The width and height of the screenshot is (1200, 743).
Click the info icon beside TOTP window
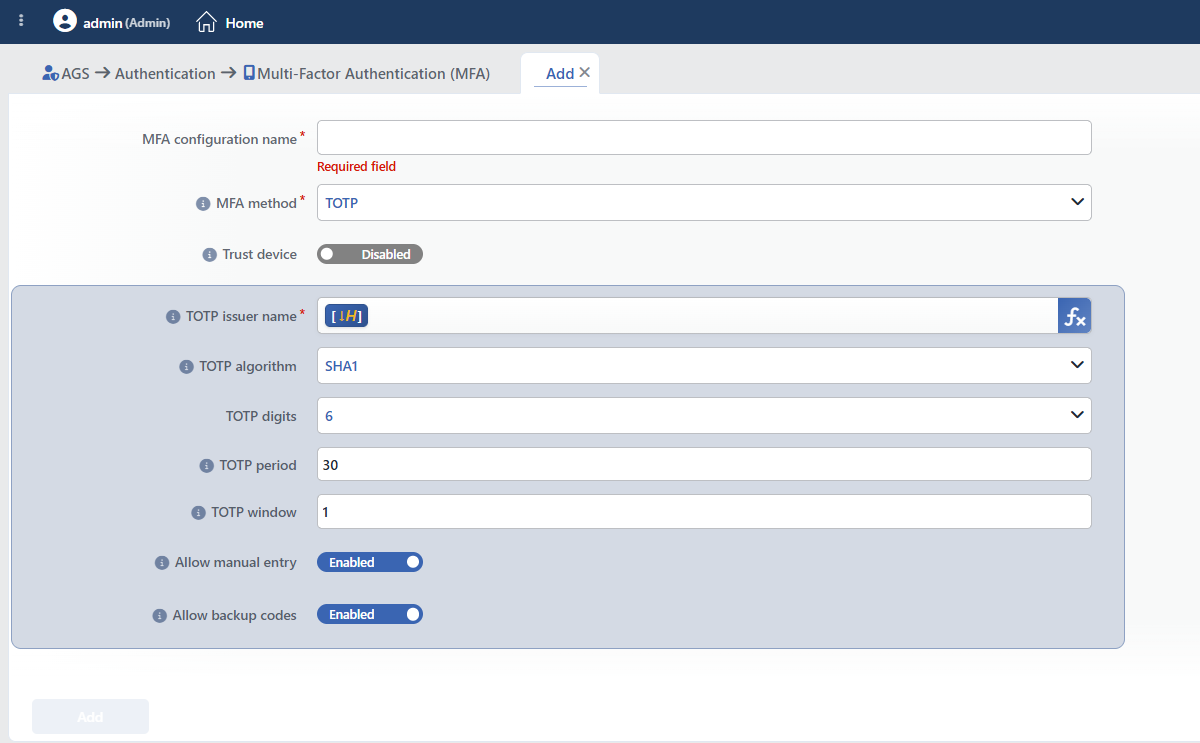(x=198, y=513)
